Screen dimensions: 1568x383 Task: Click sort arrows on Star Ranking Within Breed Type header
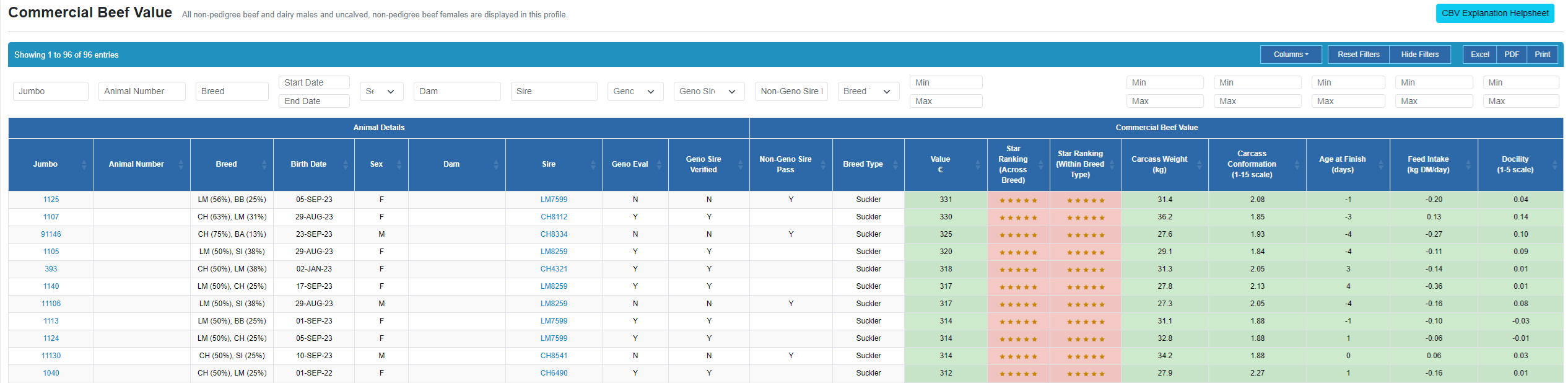pyautogui.click(x=1112, y=164)
